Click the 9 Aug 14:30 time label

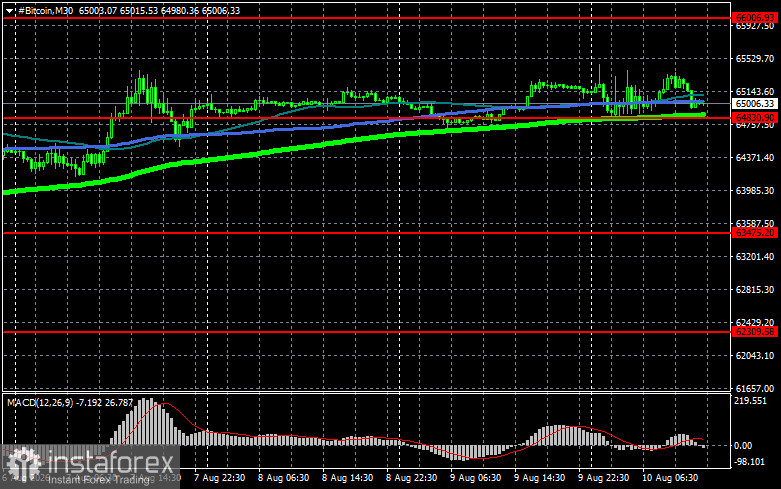click(x=539, y=478)
